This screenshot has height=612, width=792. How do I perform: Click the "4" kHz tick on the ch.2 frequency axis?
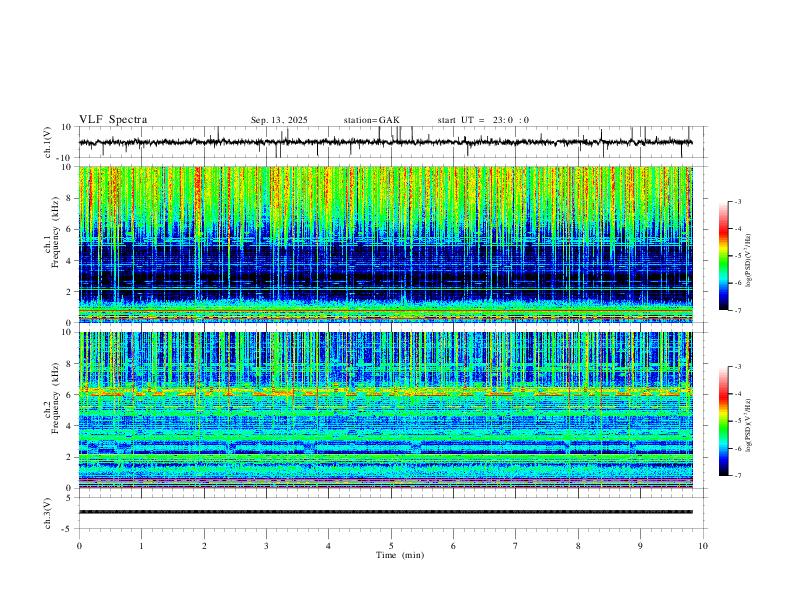tap(70, 426)
